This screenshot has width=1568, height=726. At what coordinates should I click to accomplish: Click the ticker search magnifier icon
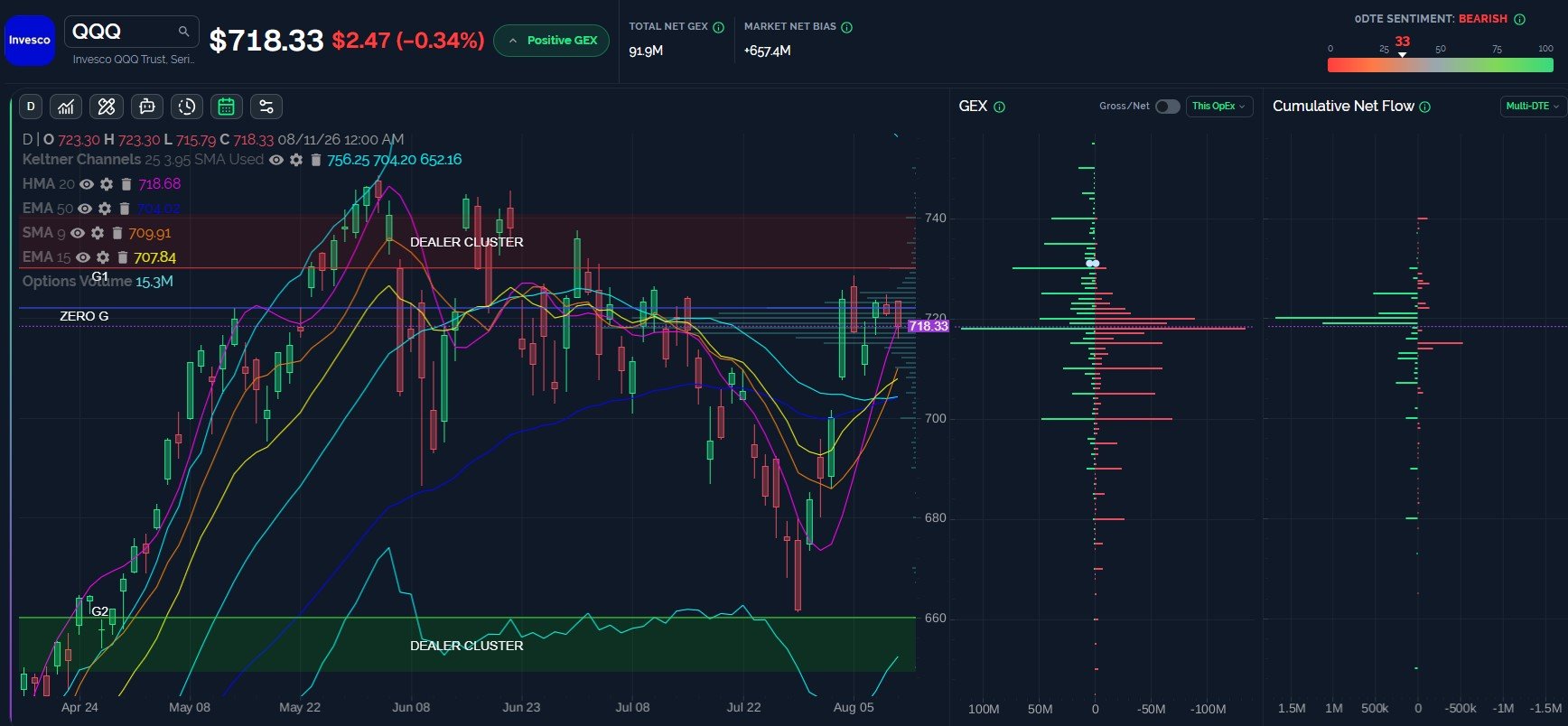point(184,32)
